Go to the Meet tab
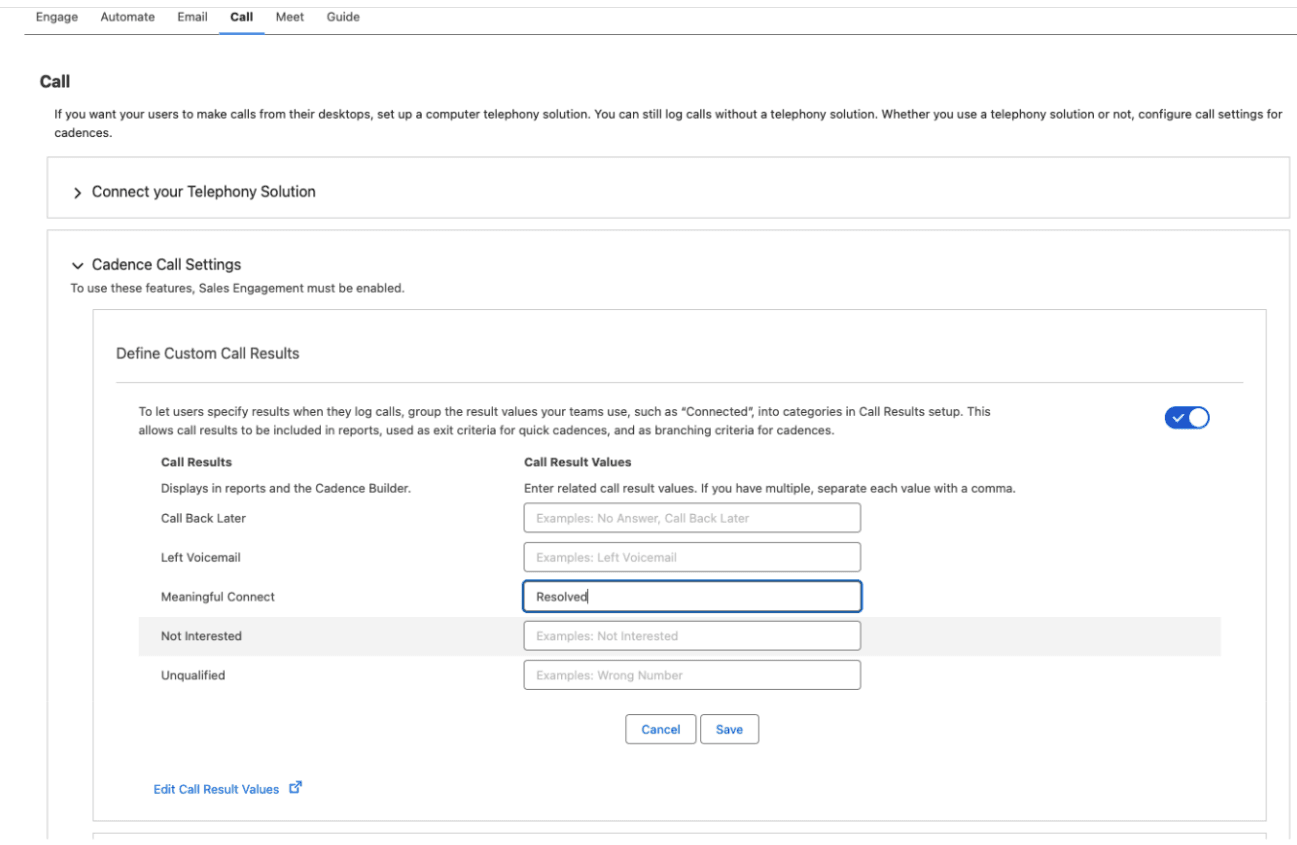Viewport: 1297px width, 845px height. [x=290, y=17]
